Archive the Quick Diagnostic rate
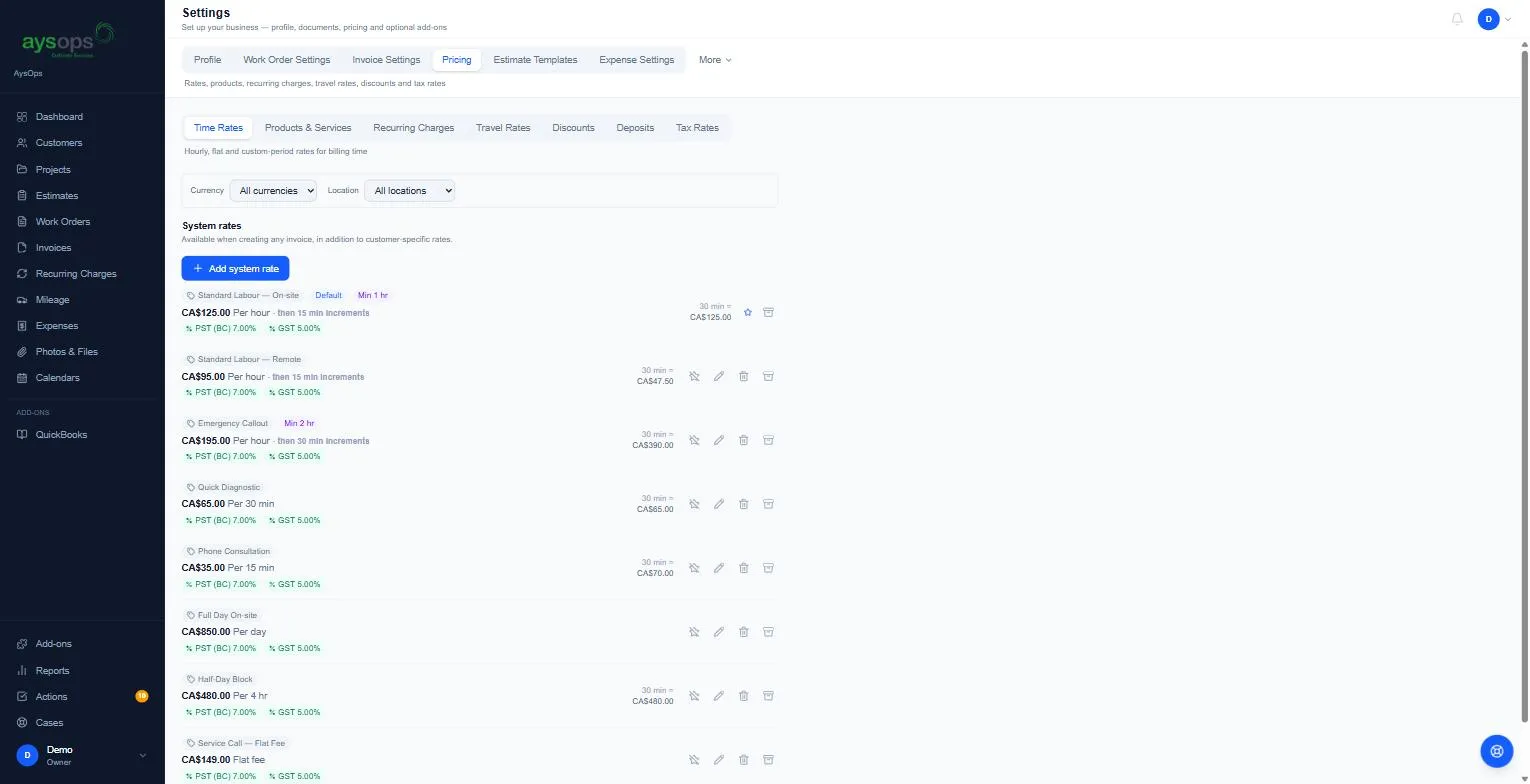The width and height of the screenshot is (1530, 784). pyautogui.click(x=768, y=504)
